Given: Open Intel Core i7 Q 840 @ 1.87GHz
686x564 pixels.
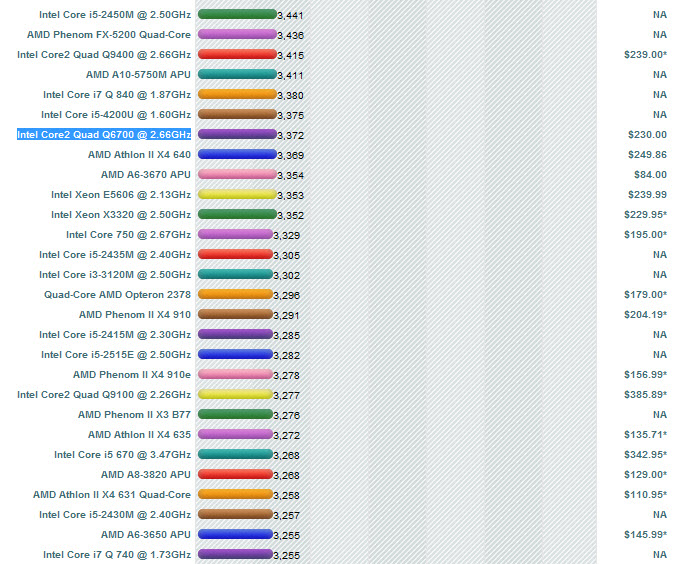Looking at the screenshot, I should coord(117,95).
